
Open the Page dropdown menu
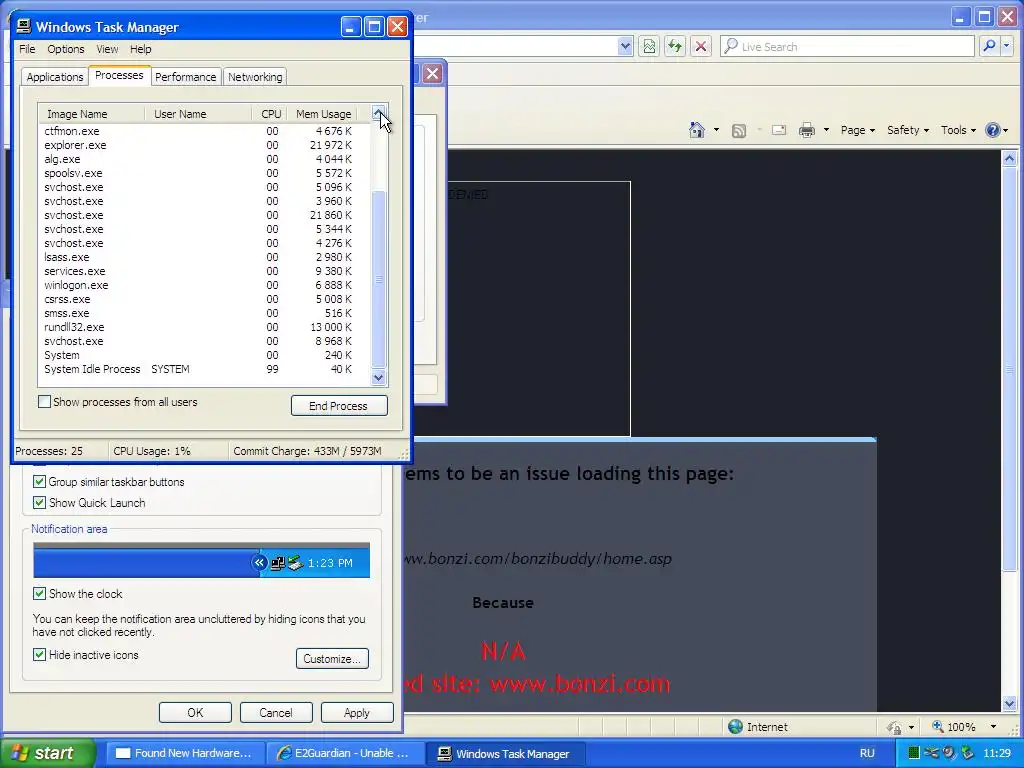point(857,130)
